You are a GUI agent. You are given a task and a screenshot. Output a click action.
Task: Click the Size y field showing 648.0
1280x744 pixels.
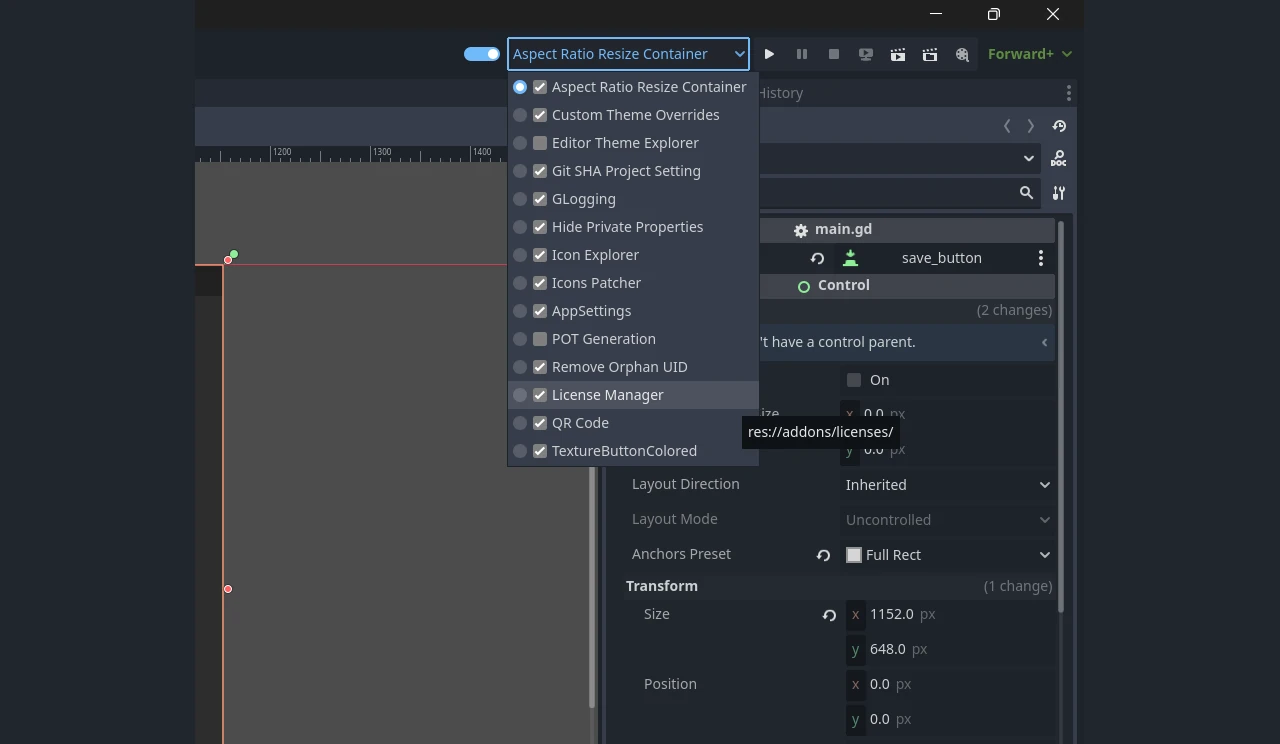click(x=948, y=649)
